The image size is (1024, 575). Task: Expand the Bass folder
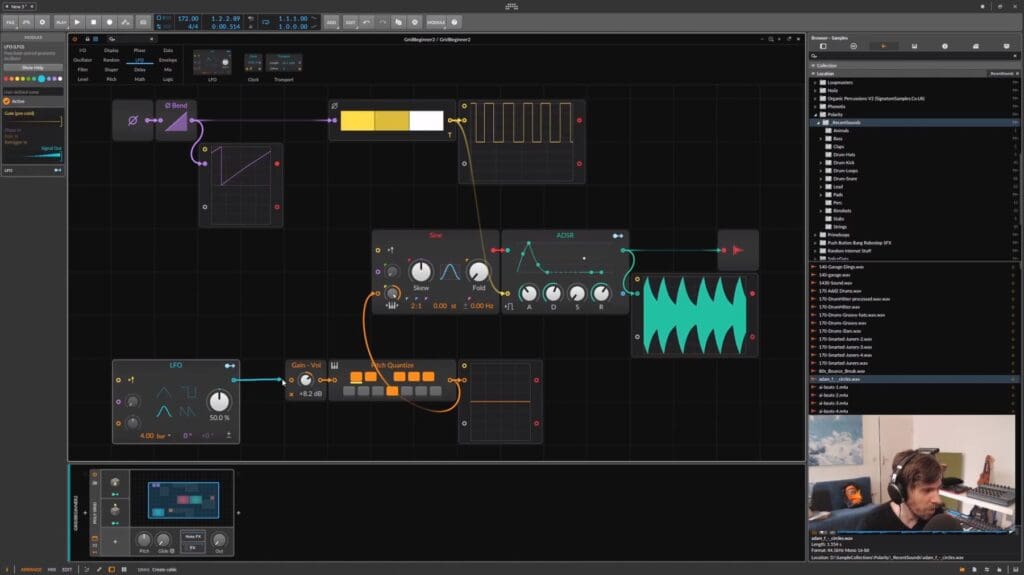(x=821, y=139)
